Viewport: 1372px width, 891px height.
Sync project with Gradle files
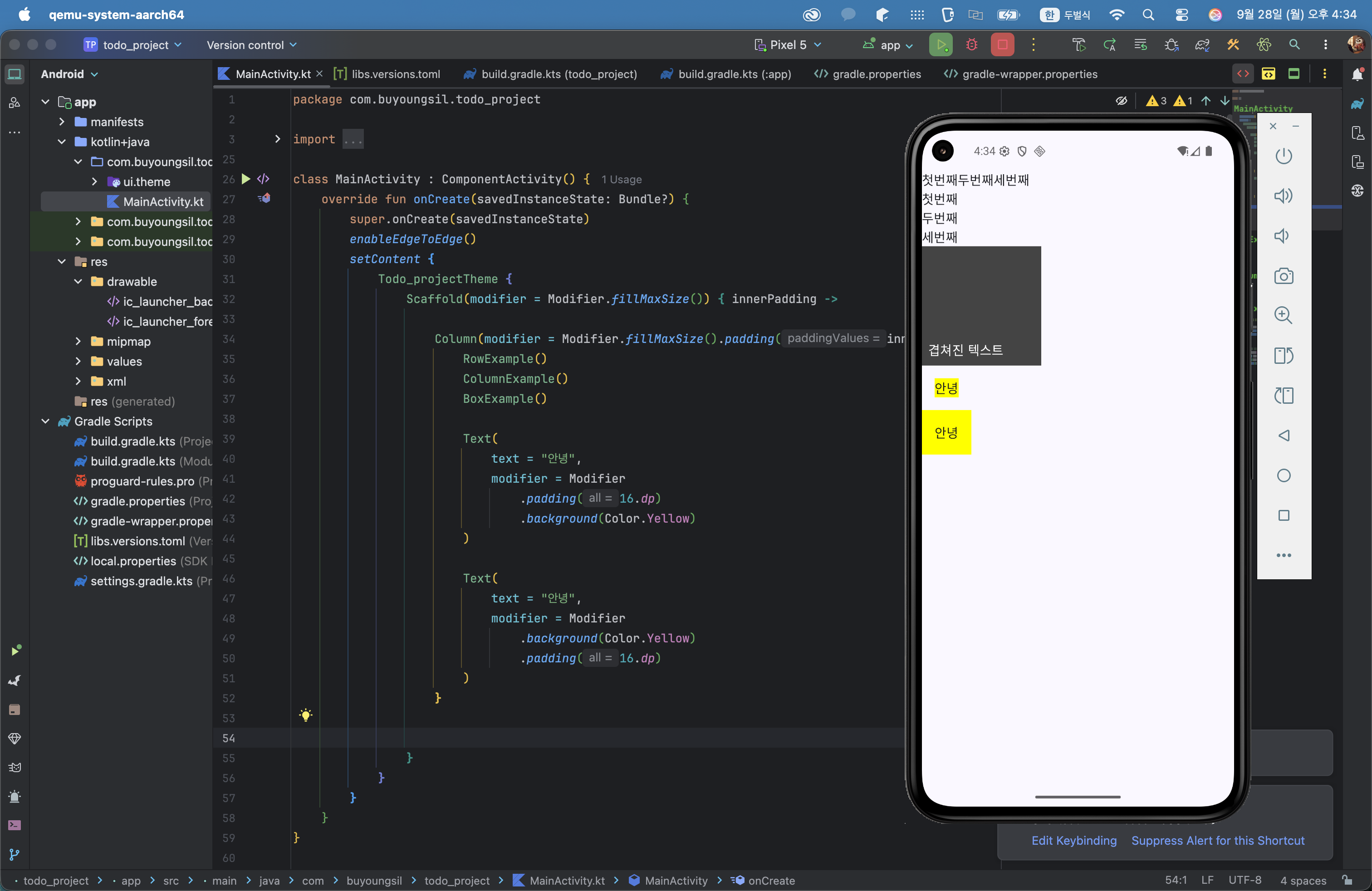(1202, 45)
